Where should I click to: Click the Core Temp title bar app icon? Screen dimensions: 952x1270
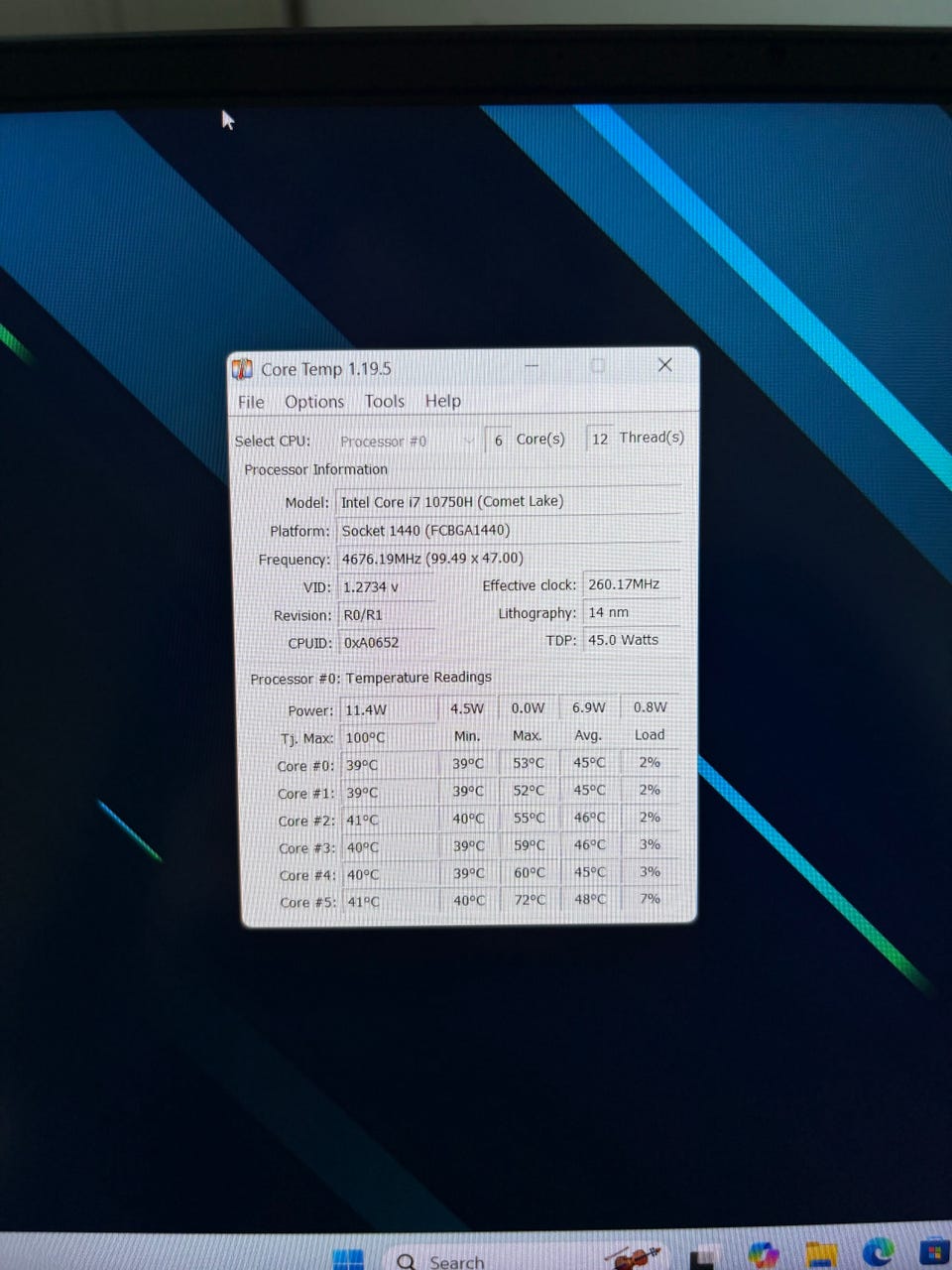point(243,369)
